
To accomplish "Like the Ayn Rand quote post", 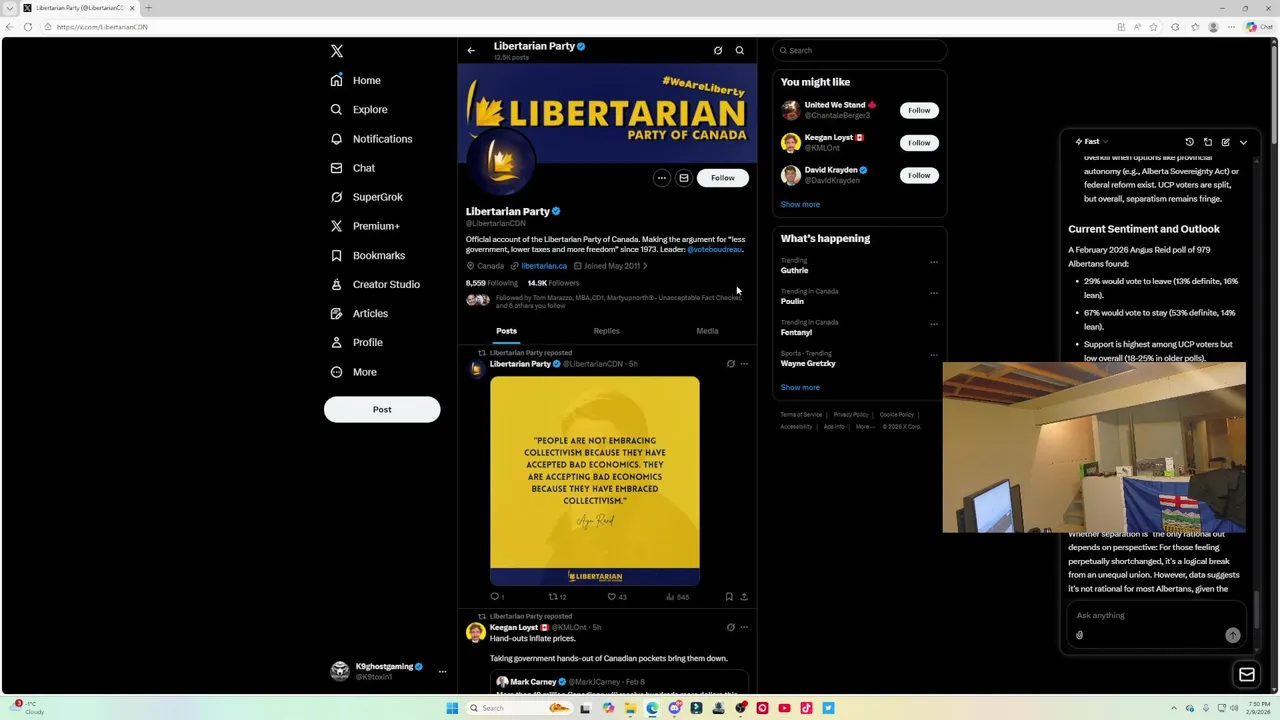I will click(x=612, y=597).
